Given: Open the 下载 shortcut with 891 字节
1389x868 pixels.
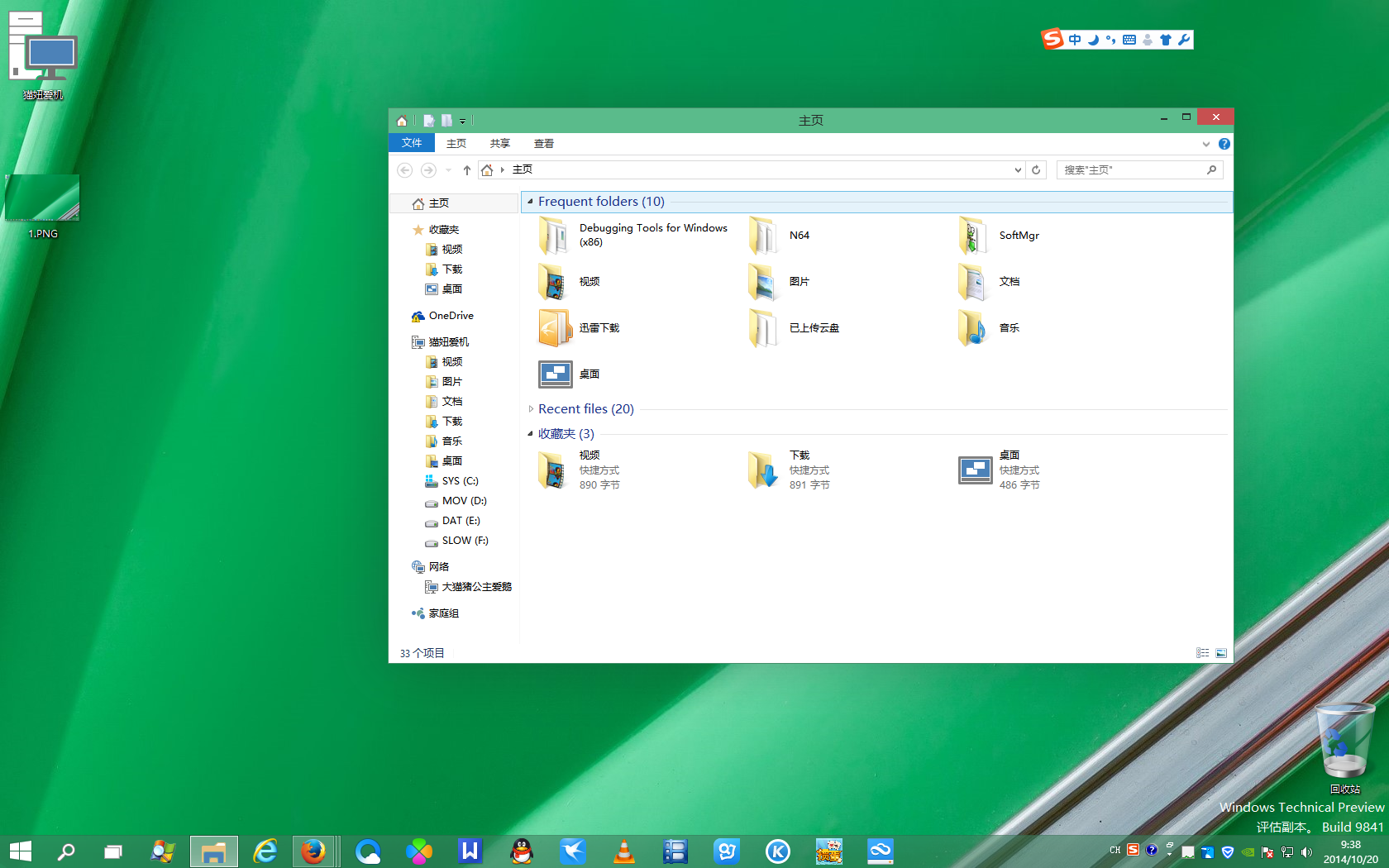Looking at the screenshot, I should (789, 470).
